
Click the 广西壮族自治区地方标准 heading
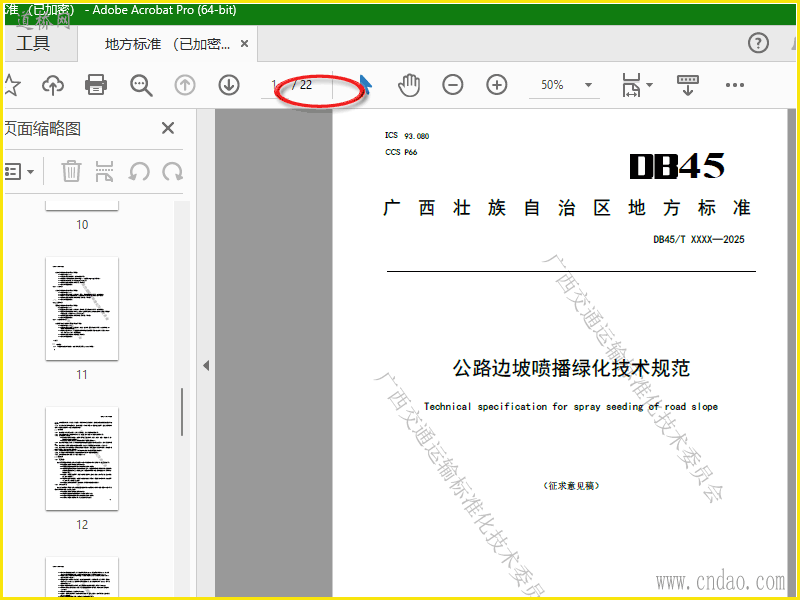coord(567,208)
